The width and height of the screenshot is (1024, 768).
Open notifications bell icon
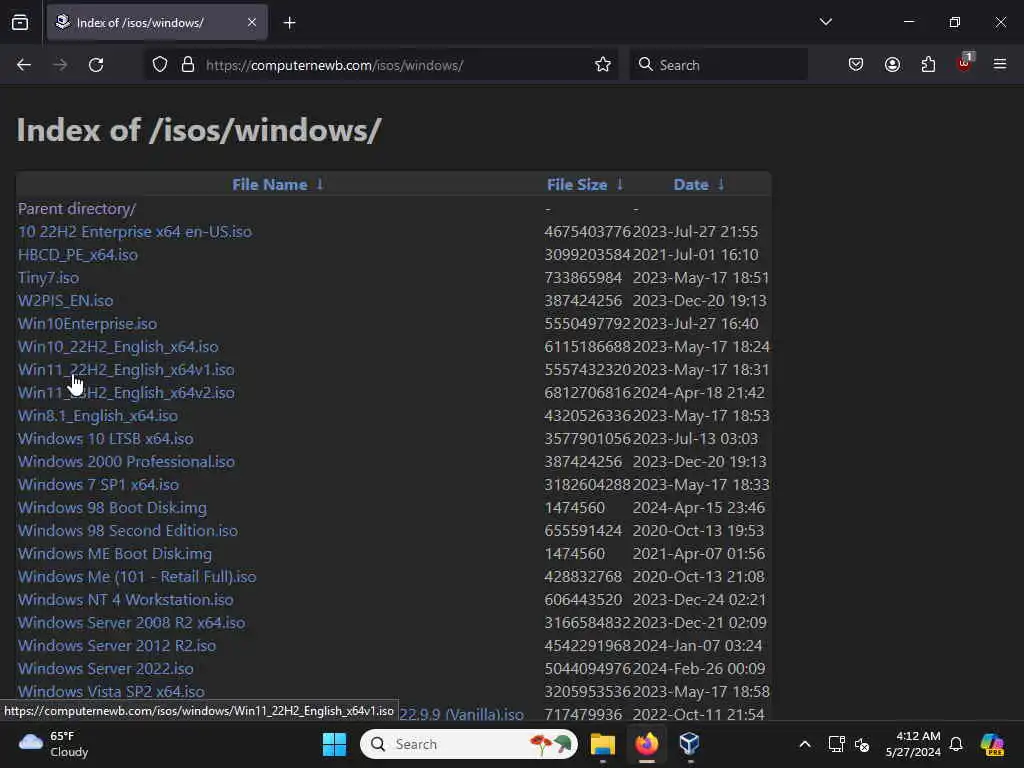pos(956,744)
